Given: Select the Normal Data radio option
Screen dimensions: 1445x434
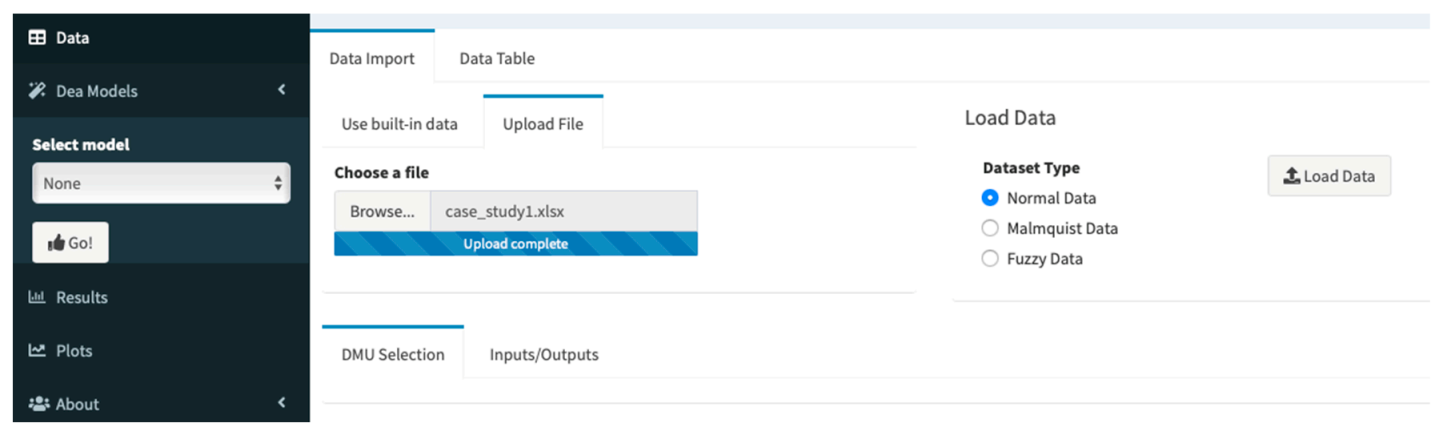Looking at the screenshot, I should (990, 198).
